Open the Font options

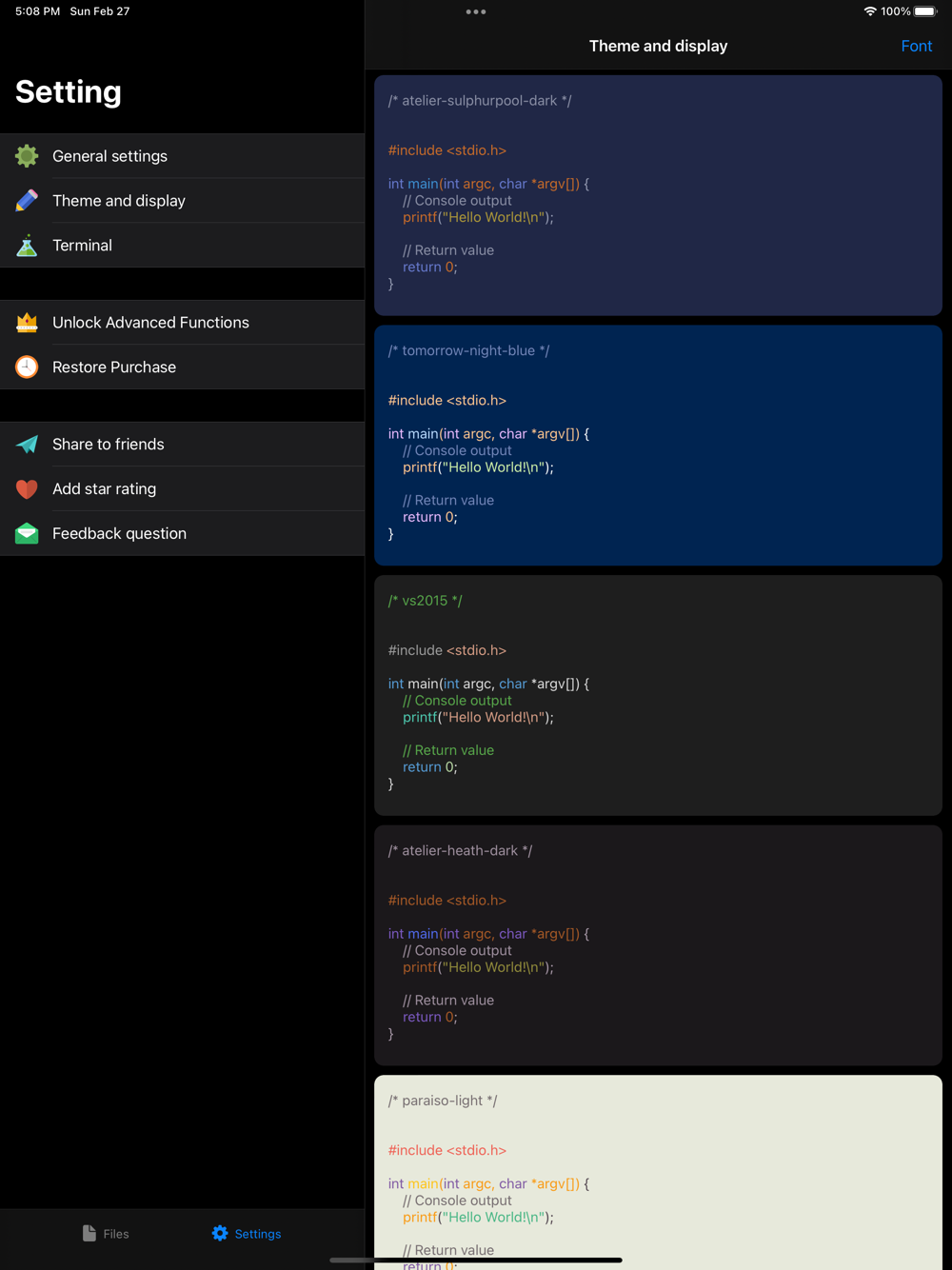(x=916, y=46)
